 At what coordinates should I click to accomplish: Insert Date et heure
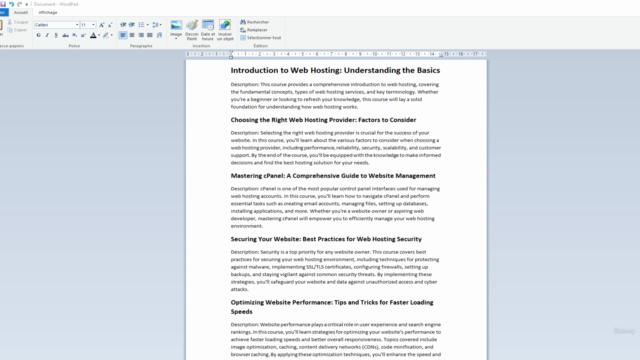click(x=208, y=30)
